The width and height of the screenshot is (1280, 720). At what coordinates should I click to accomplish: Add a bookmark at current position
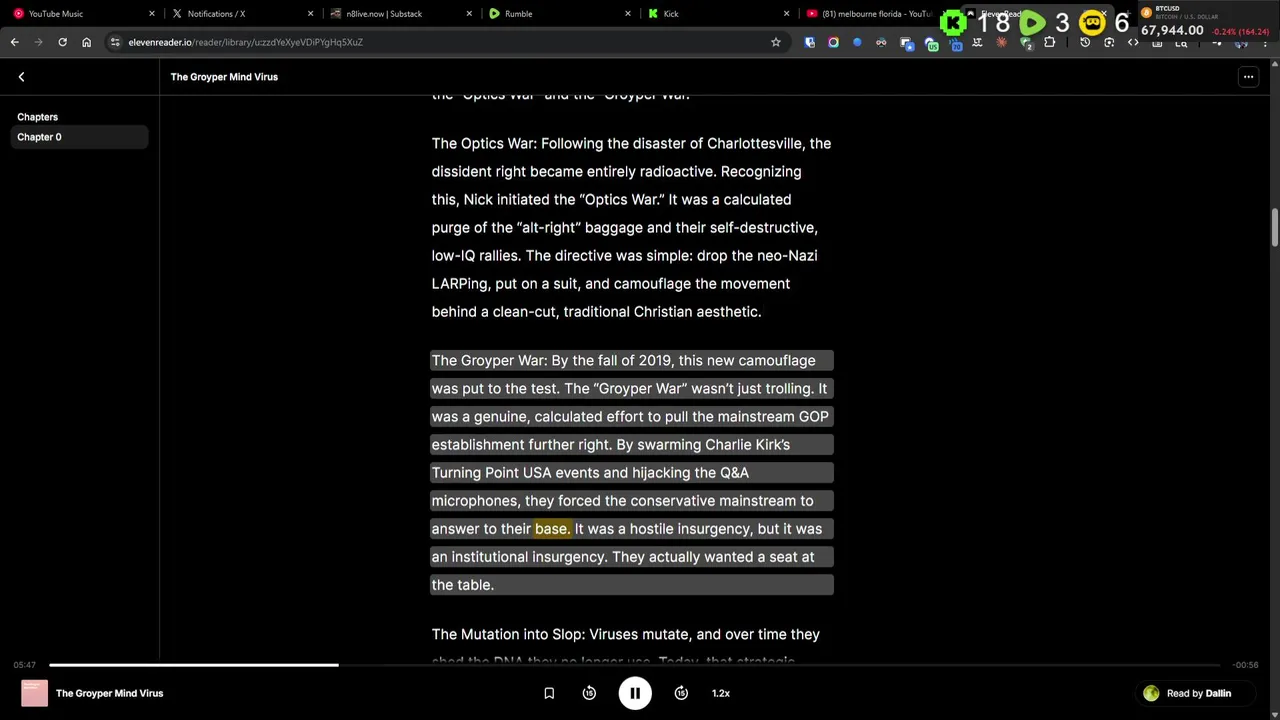tap(549, 693)
